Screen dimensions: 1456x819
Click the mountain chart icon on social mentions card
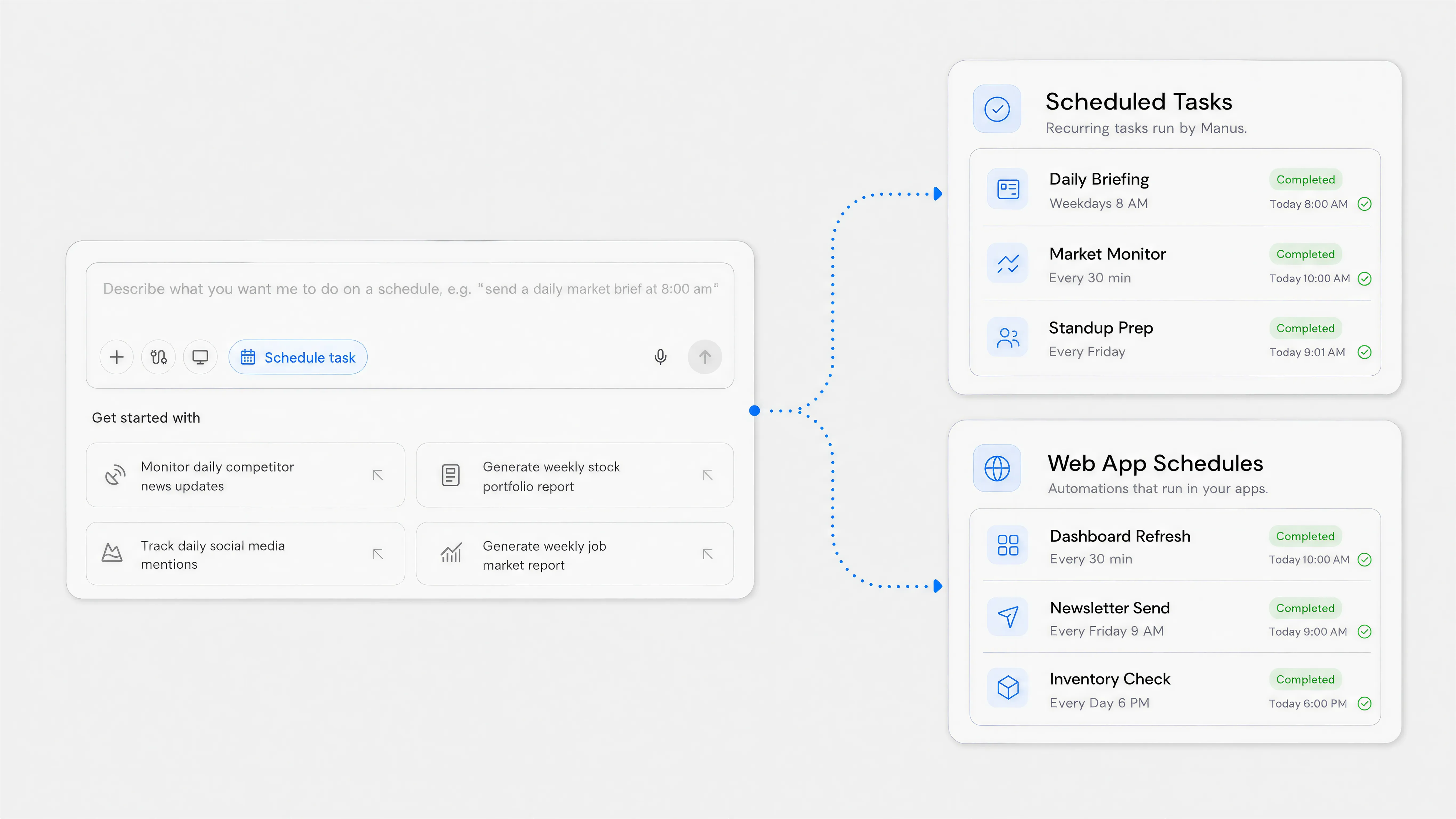112,552
